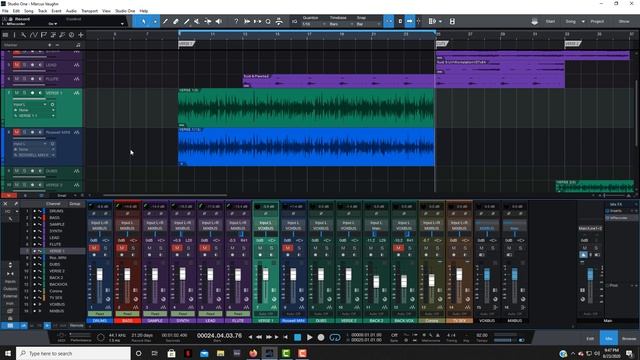Open the track list icon above tracks
The width and height of the screenshot is (640, 360).
click(x=5, y=35)
